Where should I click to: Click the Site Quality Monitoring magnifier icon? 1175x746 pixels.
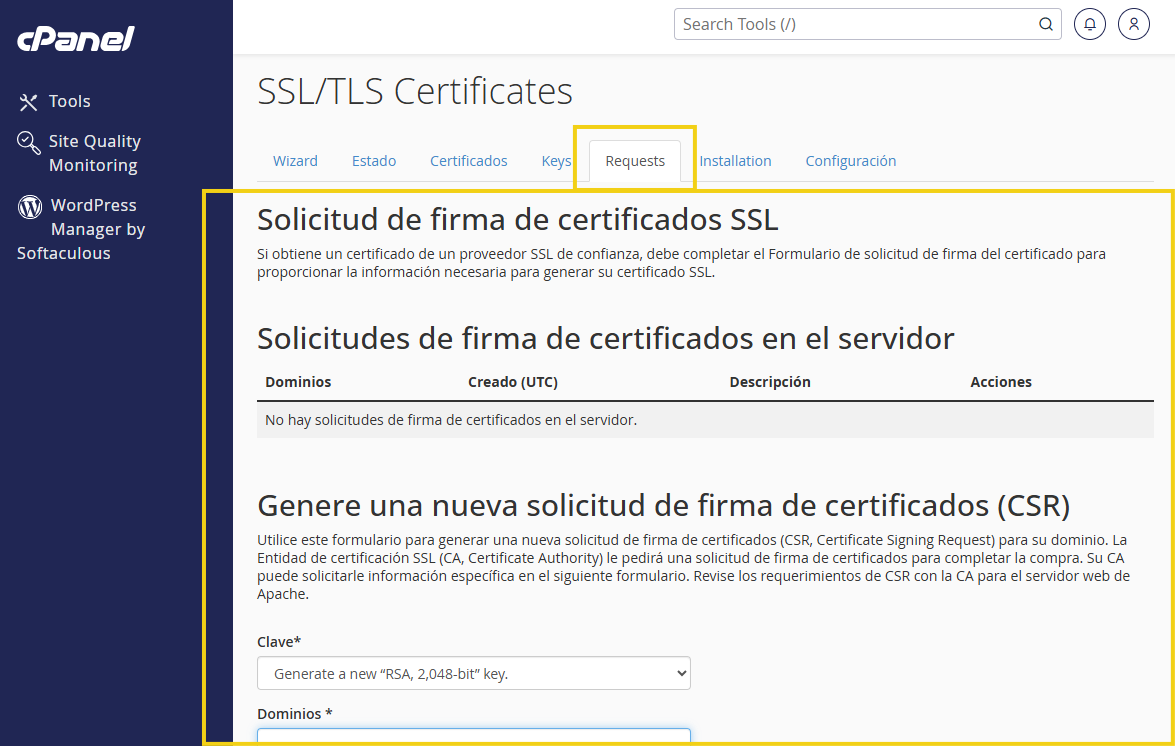coord(28,142)
